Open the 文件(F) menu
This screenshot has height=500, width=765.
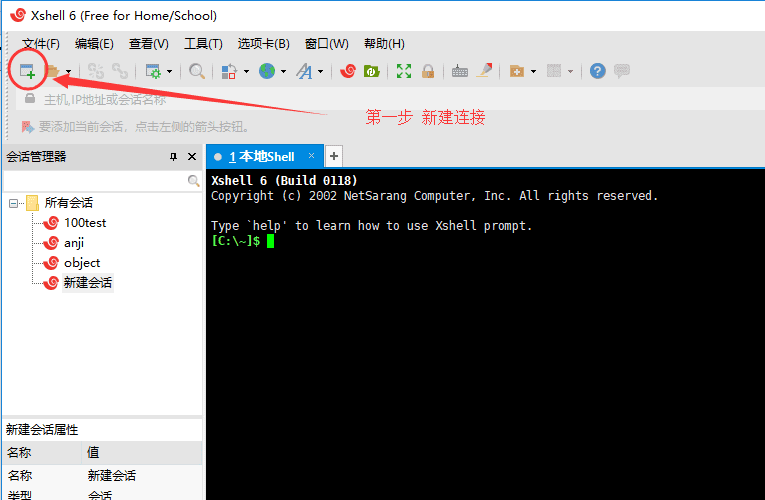(41, 44)
